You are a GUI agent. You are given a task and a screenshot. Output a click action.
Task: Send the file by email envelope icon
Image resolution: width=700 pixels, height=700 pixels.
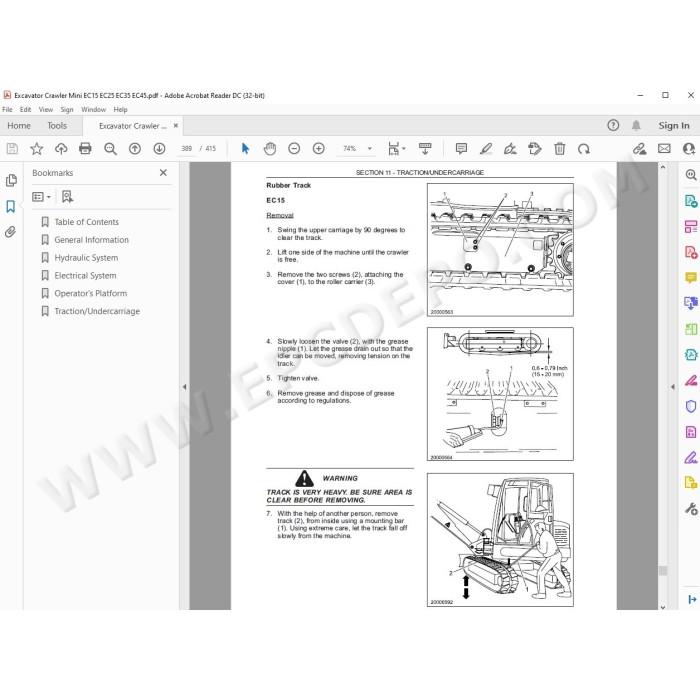tap(664, 149)
